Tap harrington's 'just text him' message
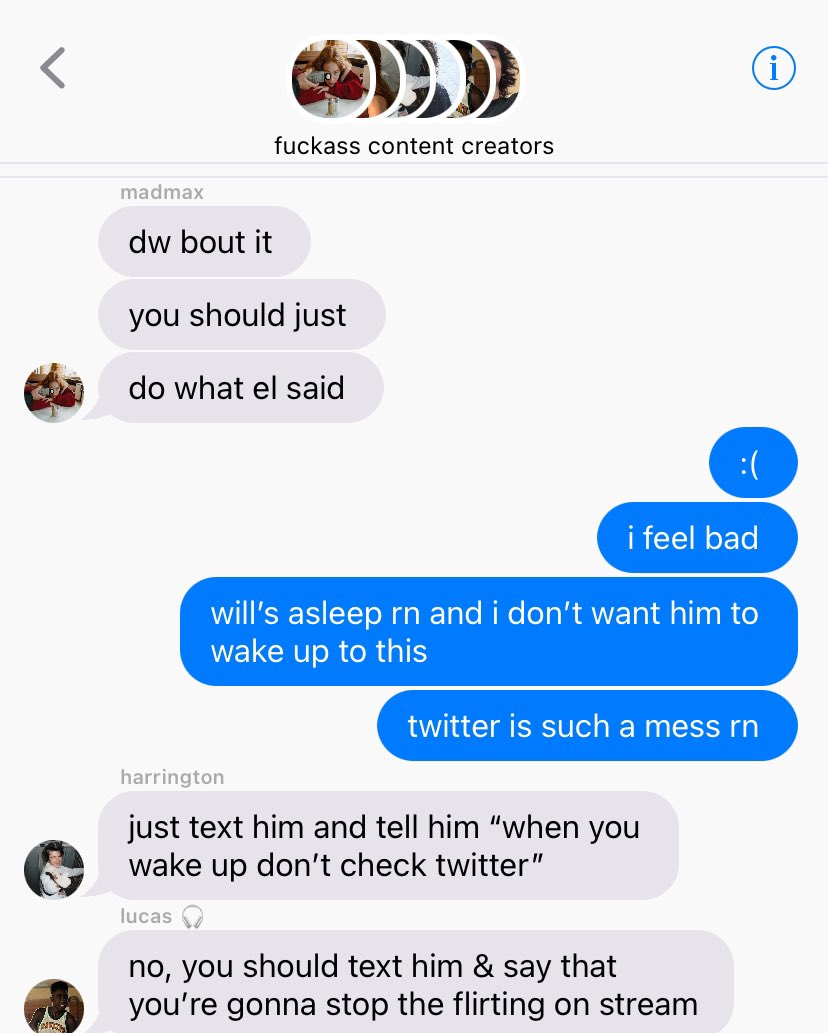 coord(388,846)
